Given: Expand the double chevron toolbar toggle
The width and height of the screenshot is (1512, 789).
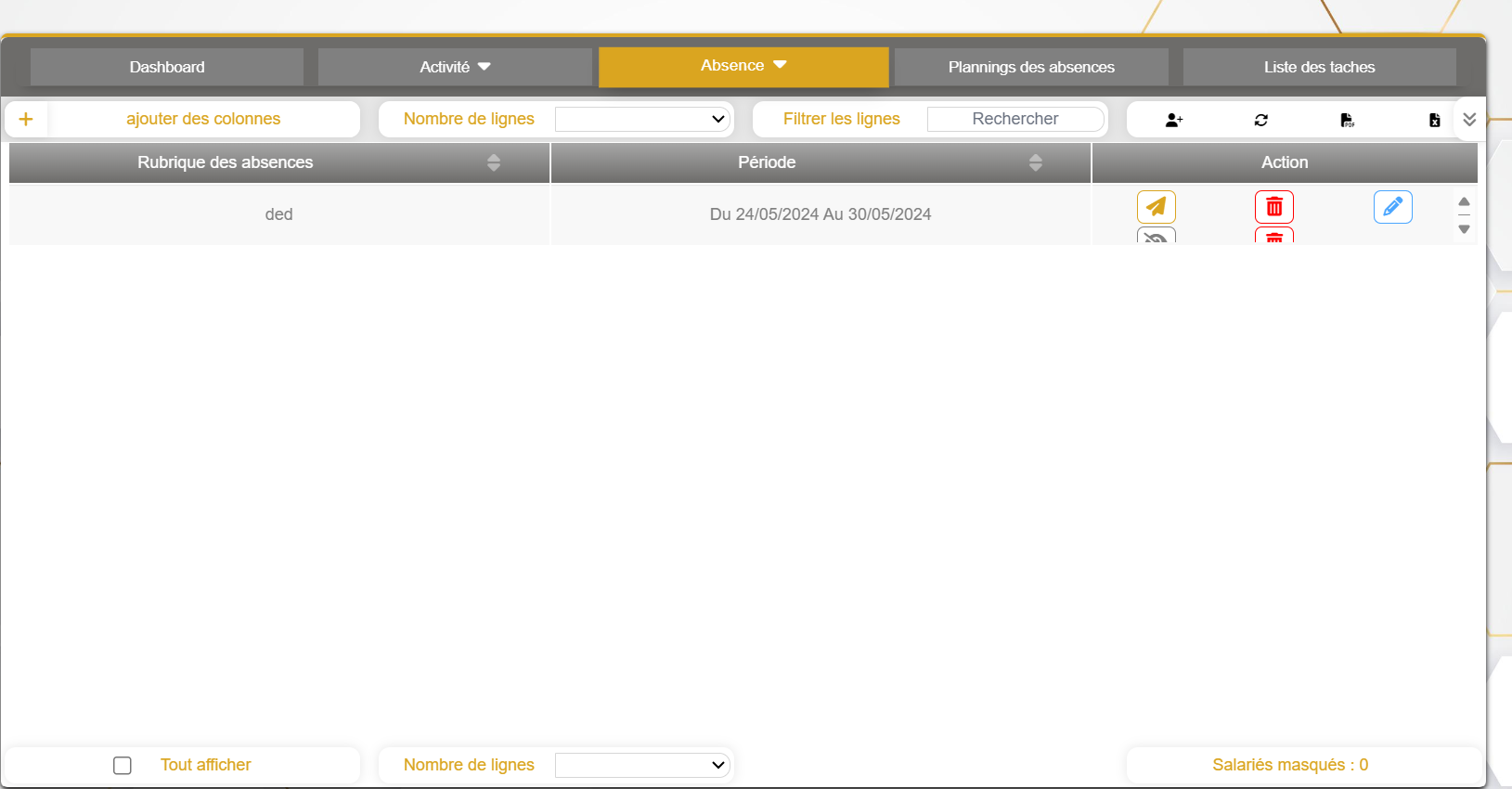Looking at the screenshot, I should coord(1469,119).
